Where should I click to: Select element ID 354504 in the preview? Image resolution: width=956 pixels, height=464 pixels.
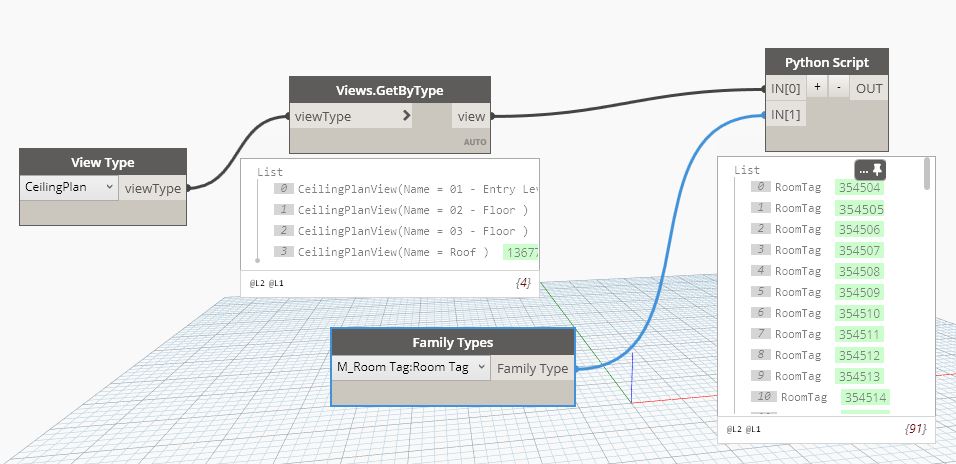tap(859, 187)
